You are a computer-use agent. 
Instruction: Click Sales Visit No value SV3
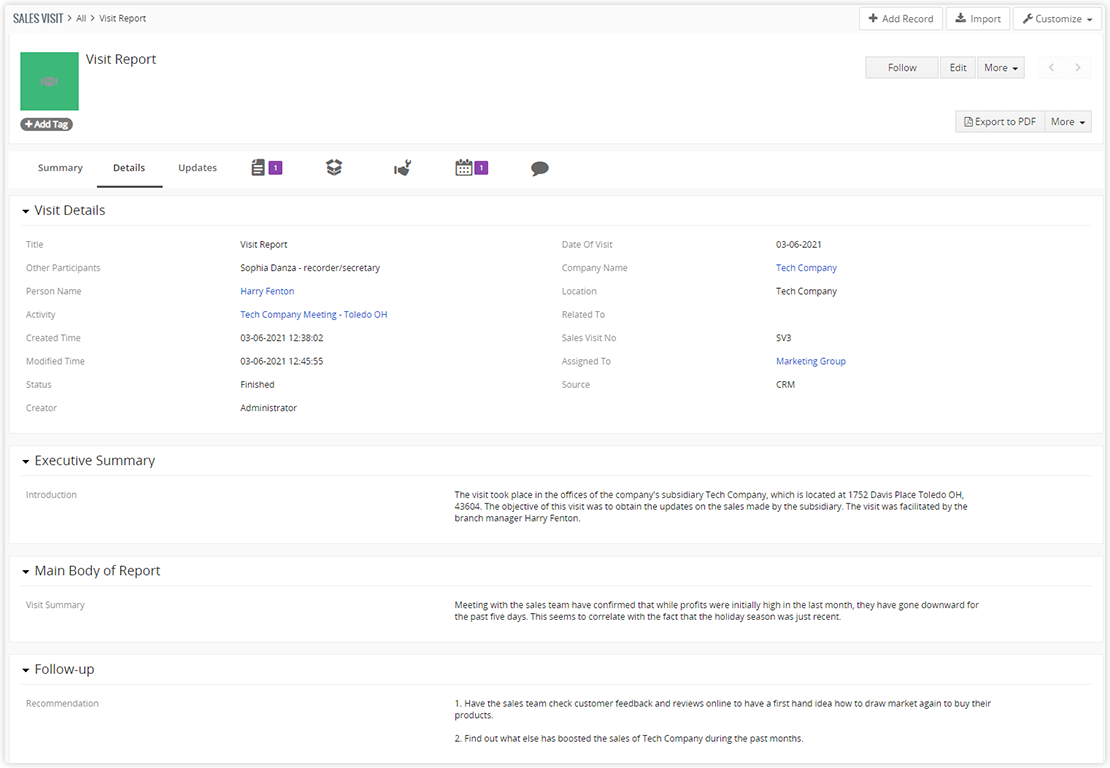784,338
